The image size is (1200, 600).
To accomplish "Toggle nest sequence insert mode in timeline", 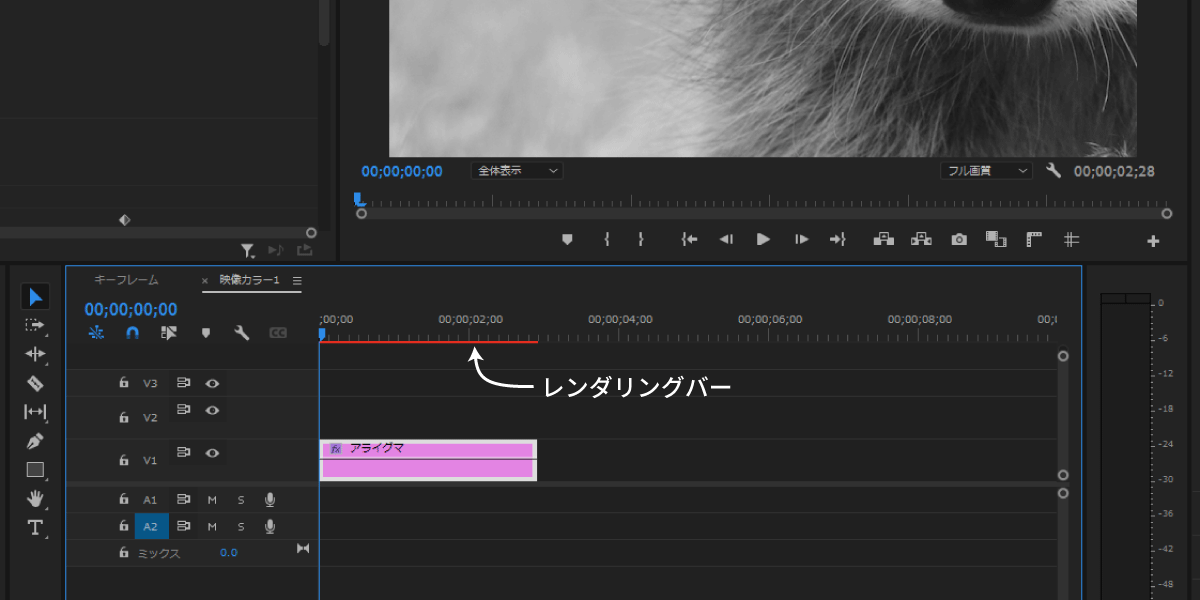I will pyautogui.click(x=96, y=333).
